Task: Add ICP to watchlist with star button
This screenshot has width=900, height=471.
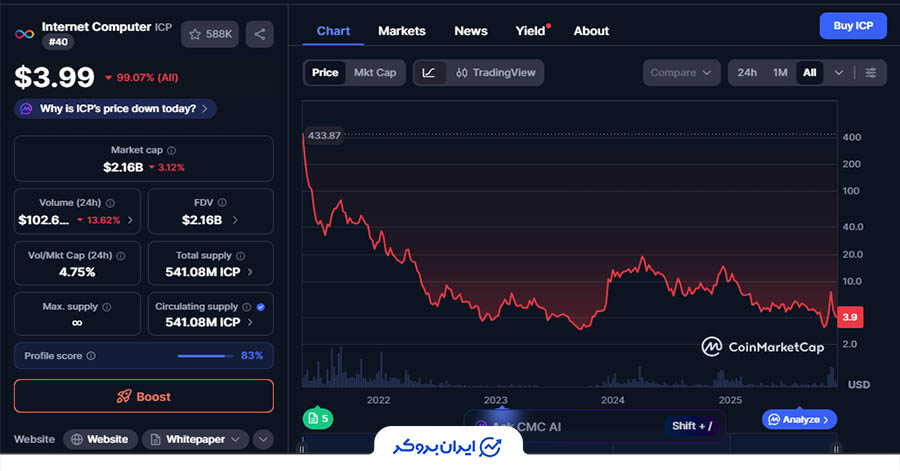Action: (210, 34)
